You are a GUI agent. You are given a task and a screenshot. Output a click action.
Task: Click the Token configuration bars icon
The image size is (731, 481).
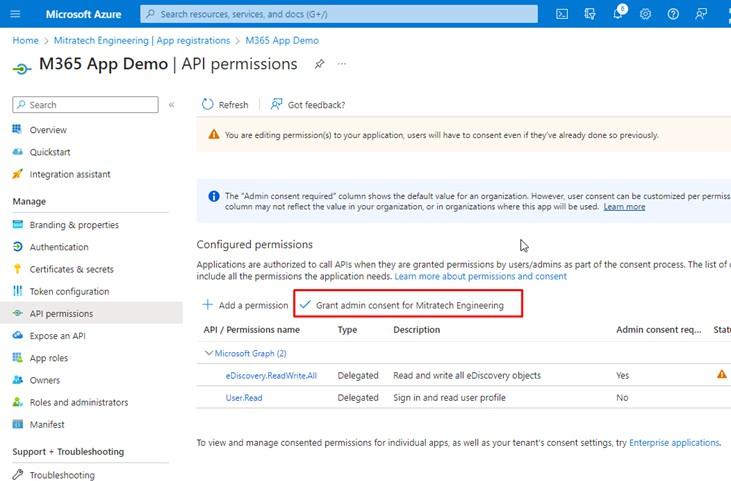point(18,291)
